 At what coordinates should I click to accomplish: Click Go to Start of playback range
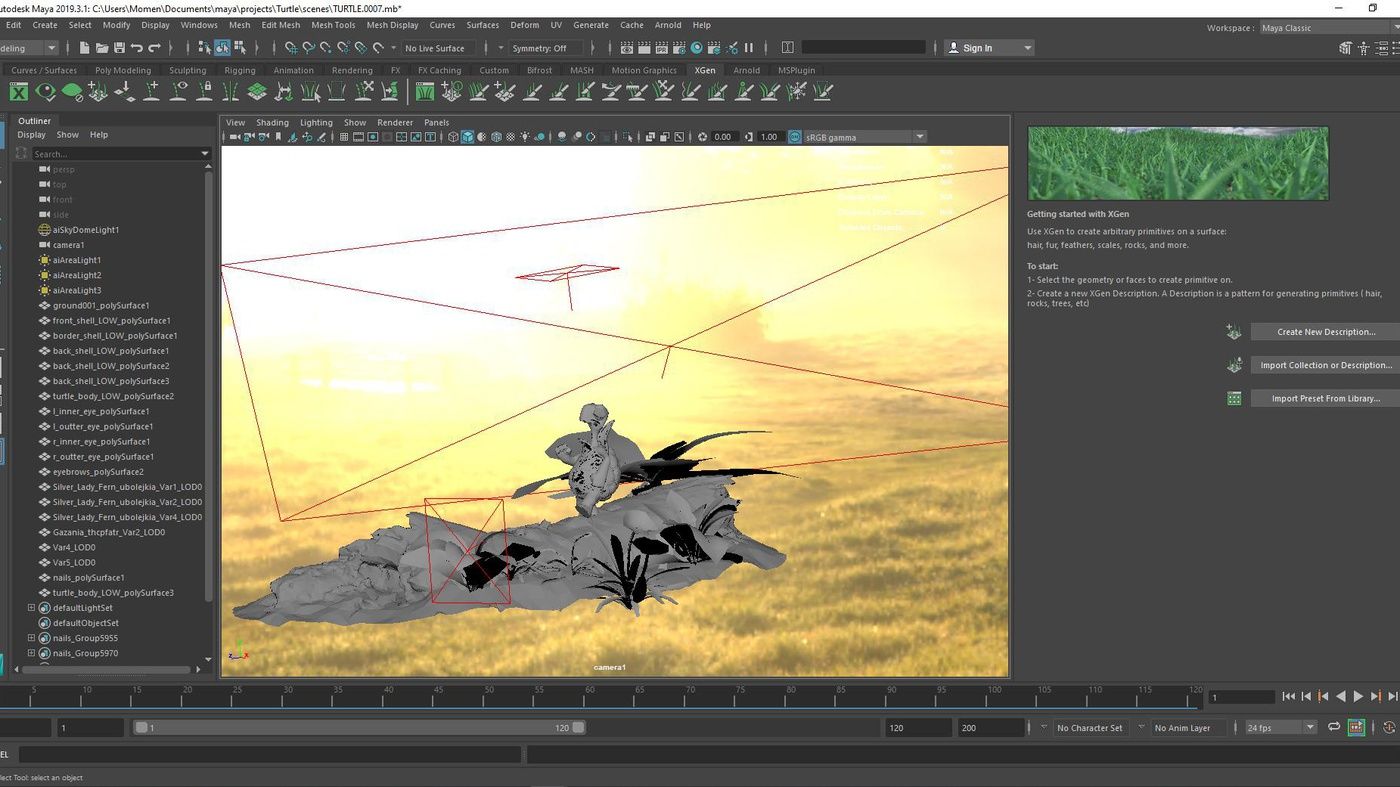tap(1288, 697)
